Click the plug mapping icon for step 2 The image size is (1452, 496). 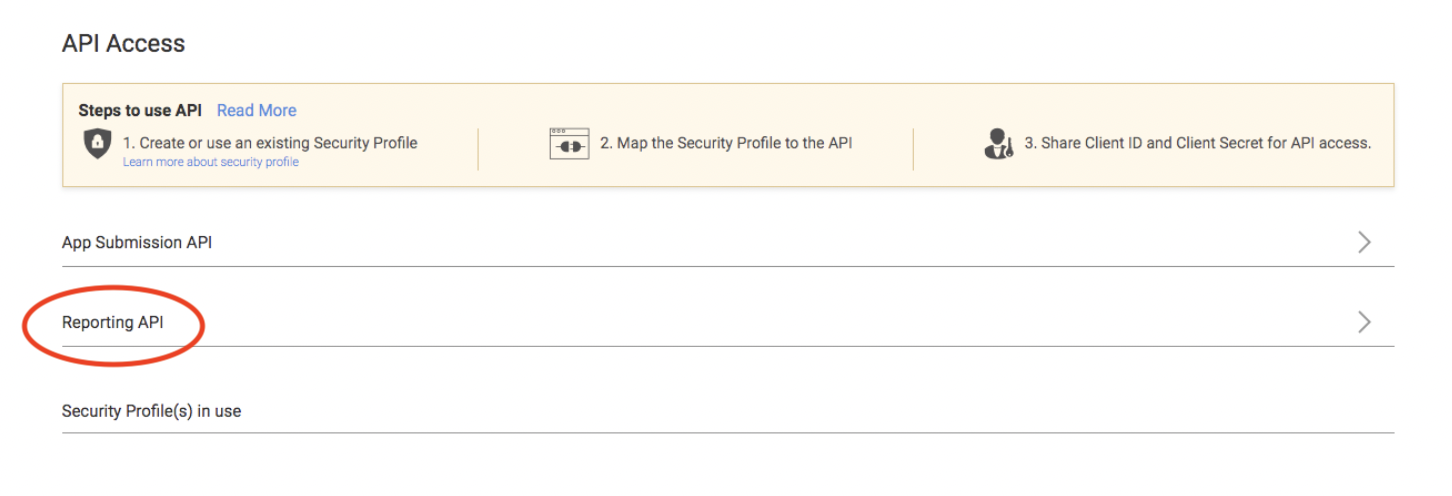569,143
